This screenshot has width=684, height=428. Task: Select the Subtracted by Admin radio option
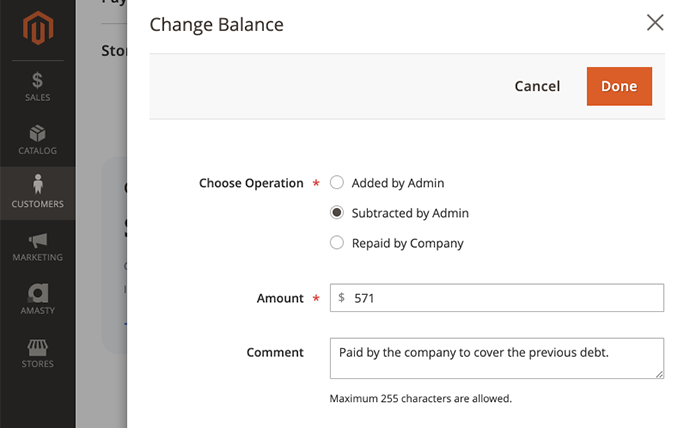[x=337, y=212]
